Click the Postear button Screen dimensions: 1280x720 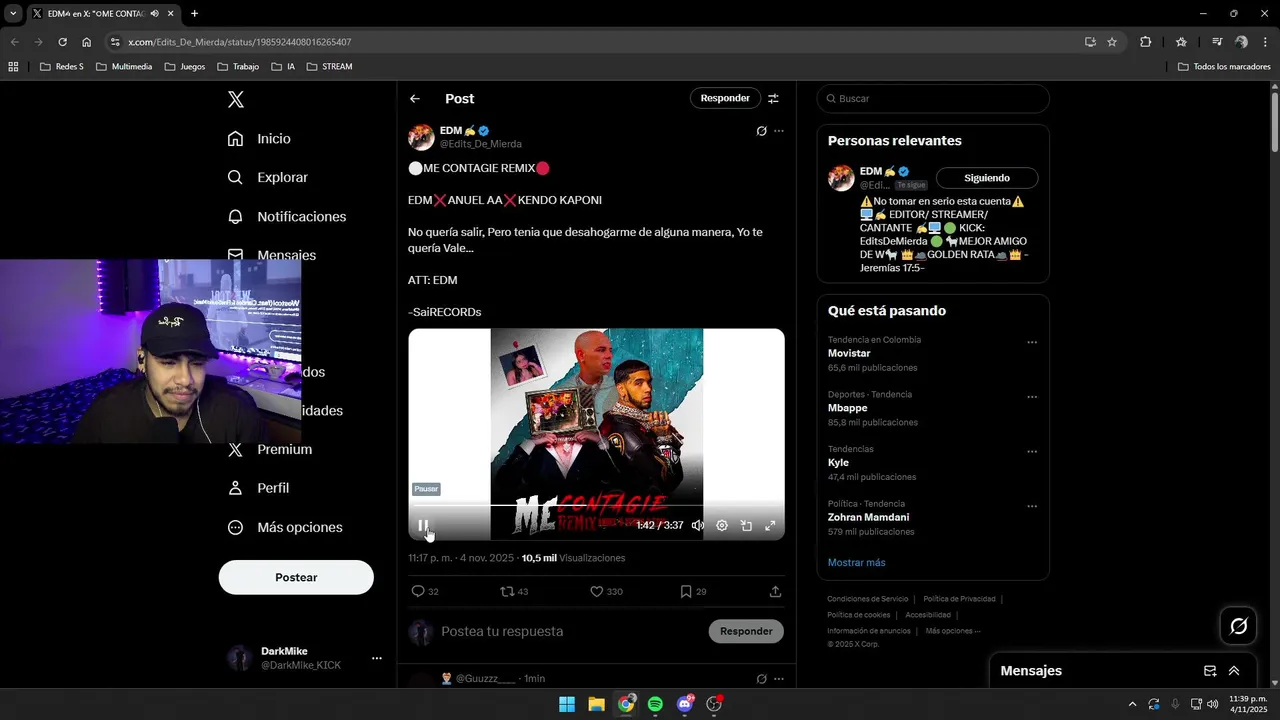pos(296,577)
